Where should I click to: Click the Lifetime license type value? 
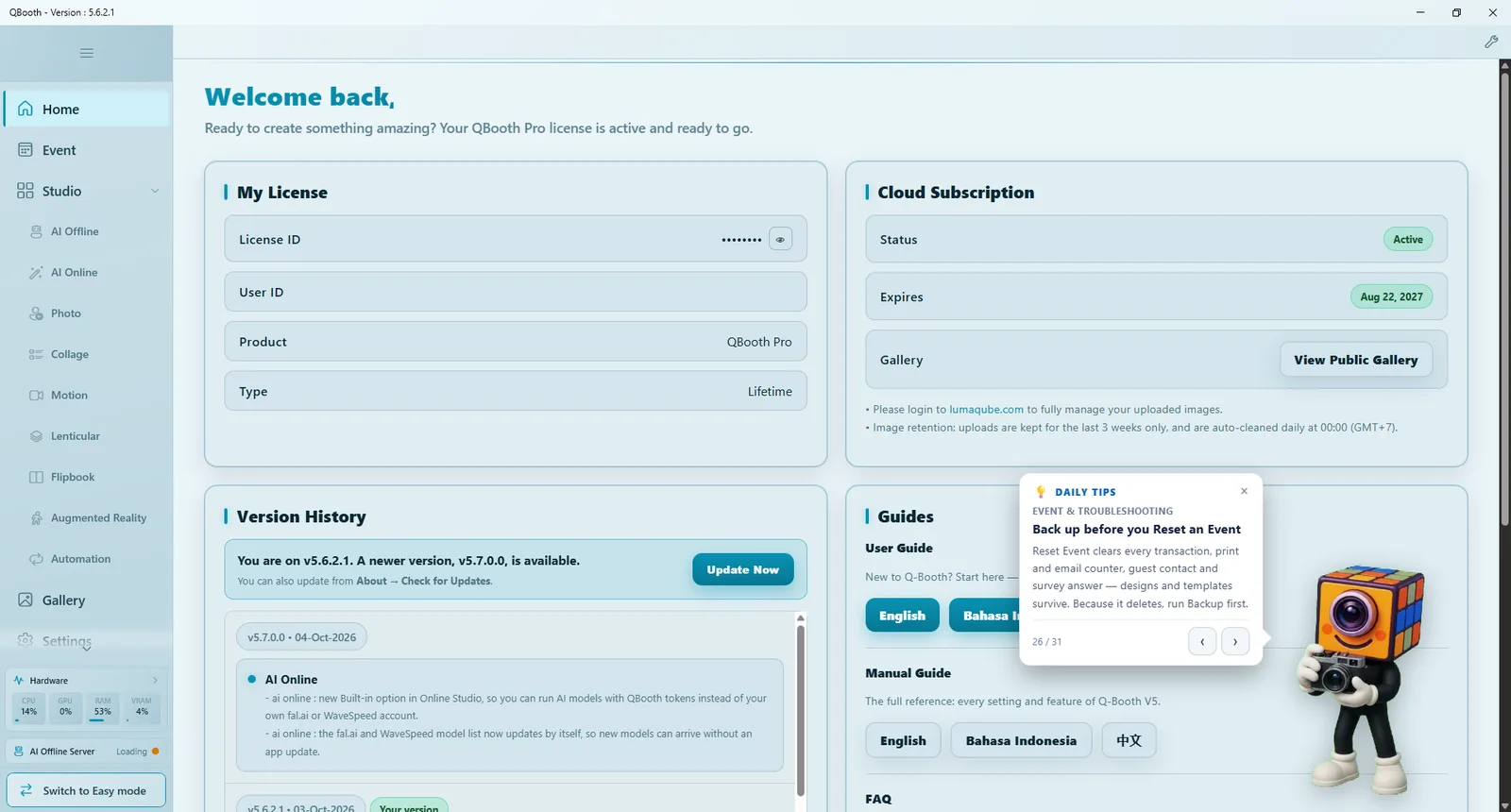coord(770,392)
